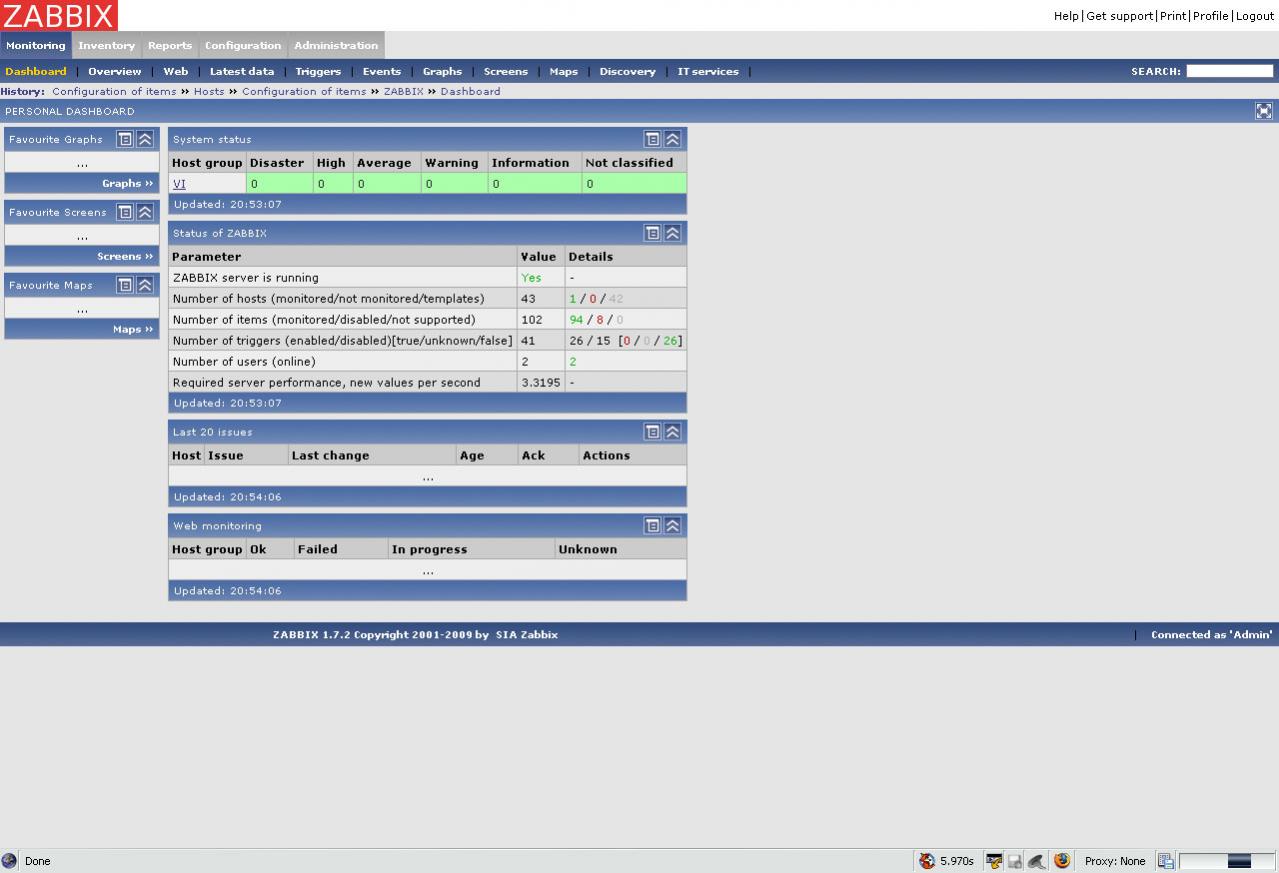The width and height of the screenshot is (1279, 873).
Task: Click the satellite dish status bar icon
Action: pos(1037,861)
